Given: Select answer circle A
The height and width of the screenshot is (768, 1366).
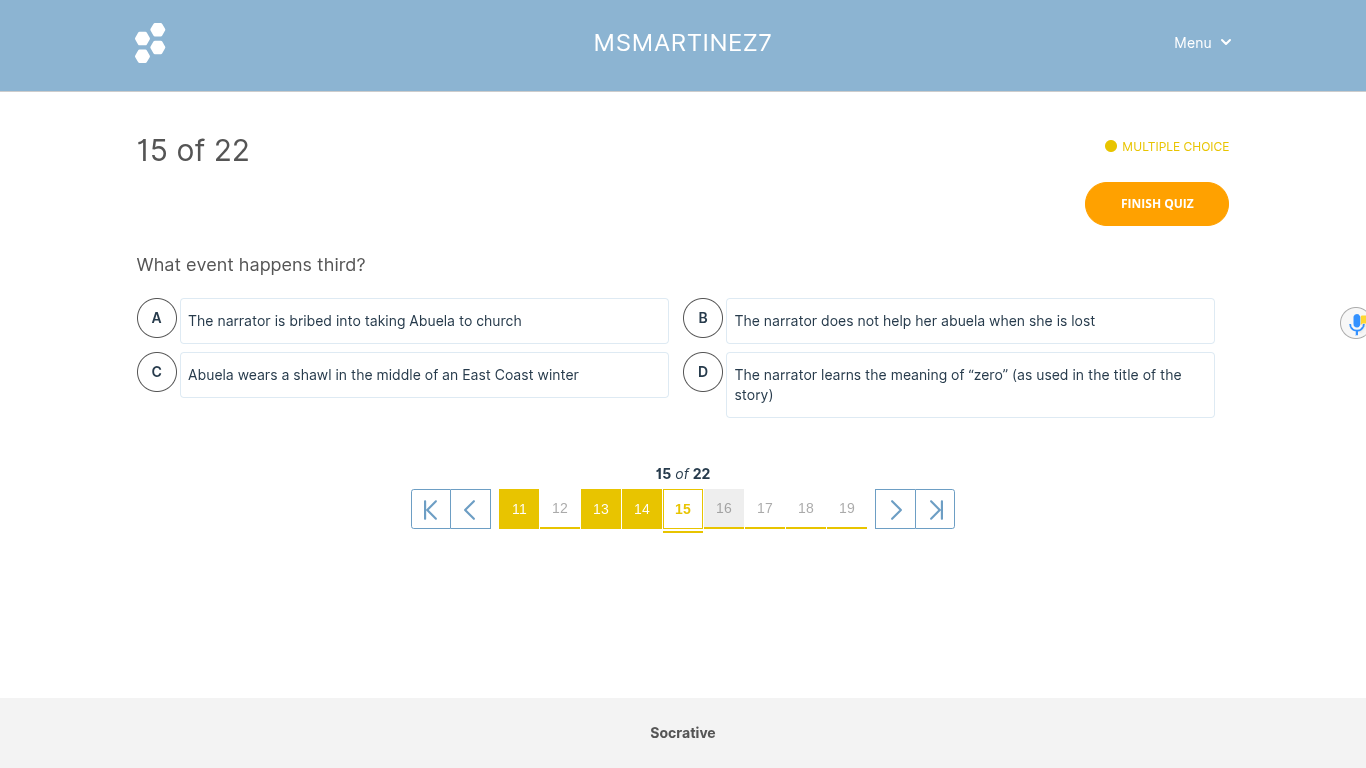Looking at the screenshot, I should (157, 318).
